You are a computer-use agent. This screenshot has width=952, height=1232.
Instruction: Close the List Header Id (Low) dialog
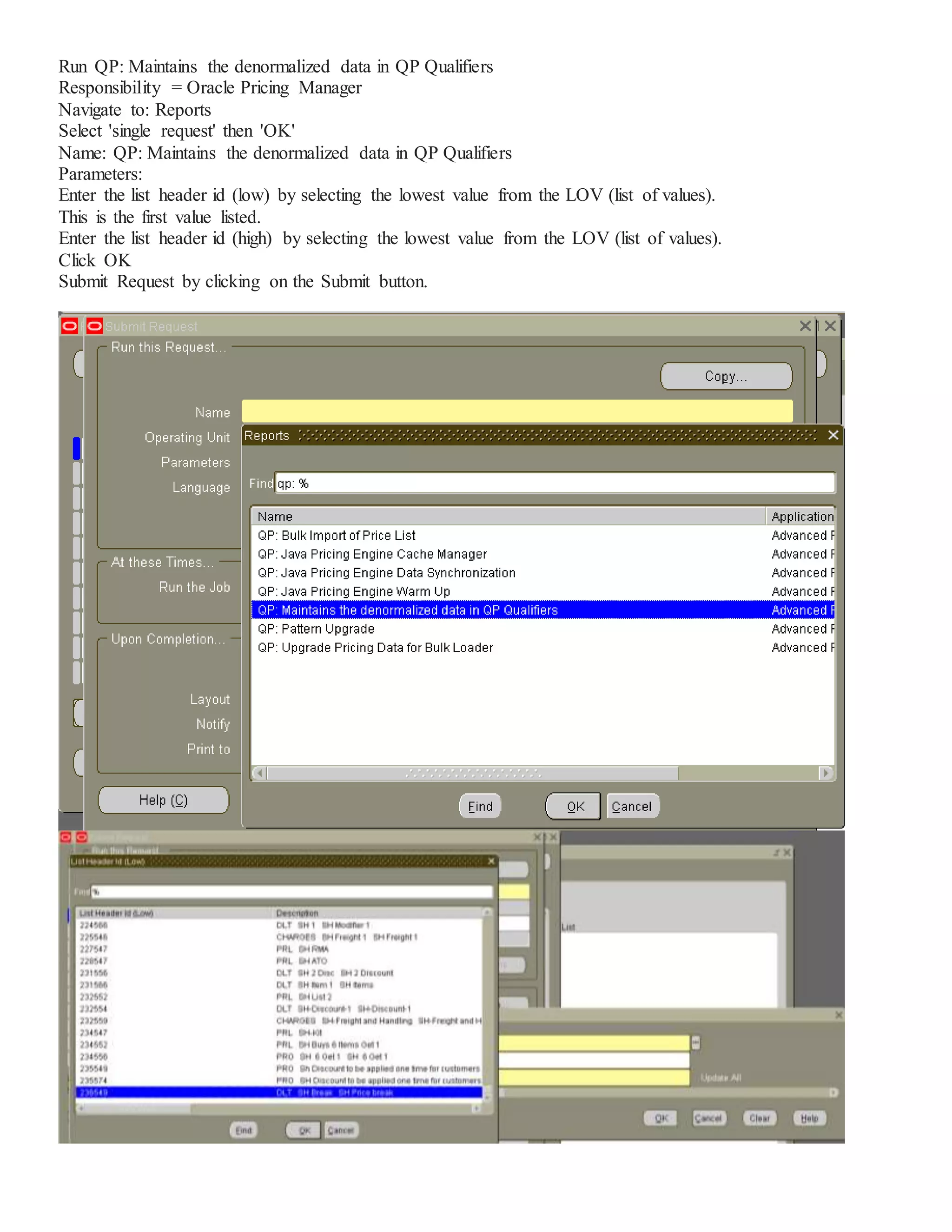point(491,861)
